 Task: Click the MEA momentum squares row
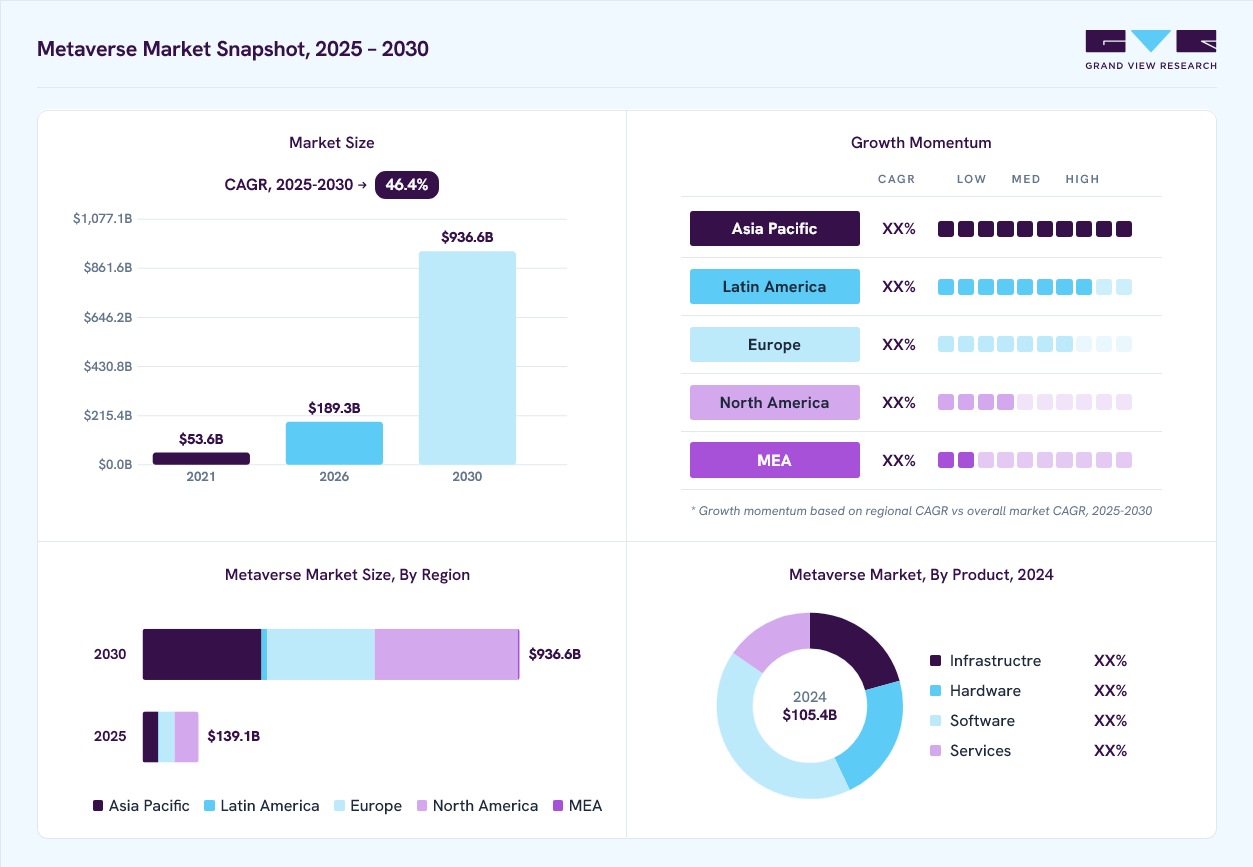pyautogui.click(x=1035, y=460)
